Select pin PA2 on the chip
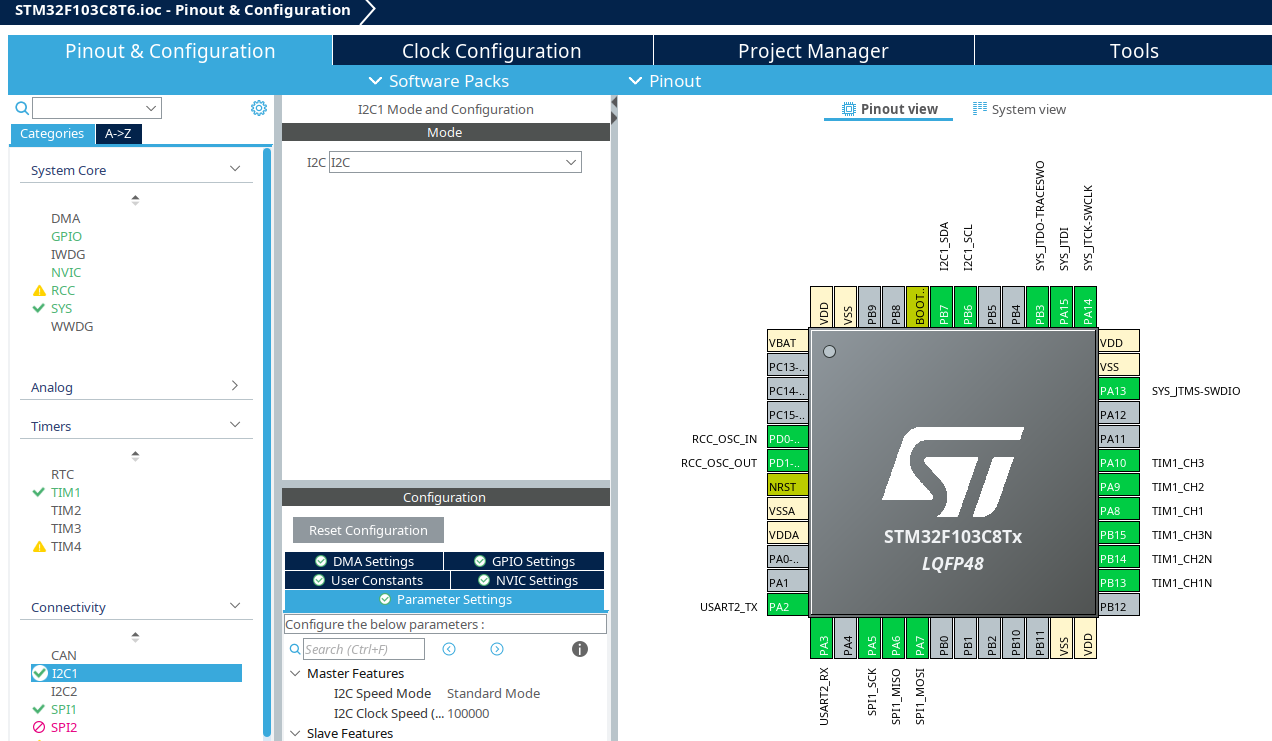 (x=787, y=607)
